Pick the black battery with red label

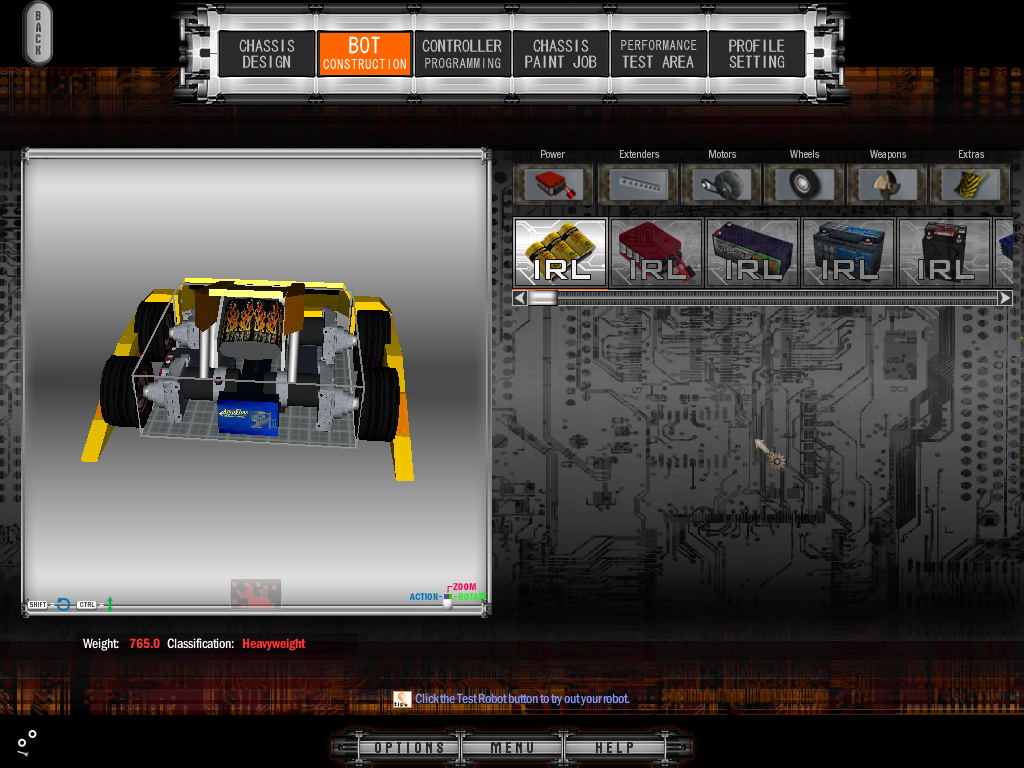(944, 253)
